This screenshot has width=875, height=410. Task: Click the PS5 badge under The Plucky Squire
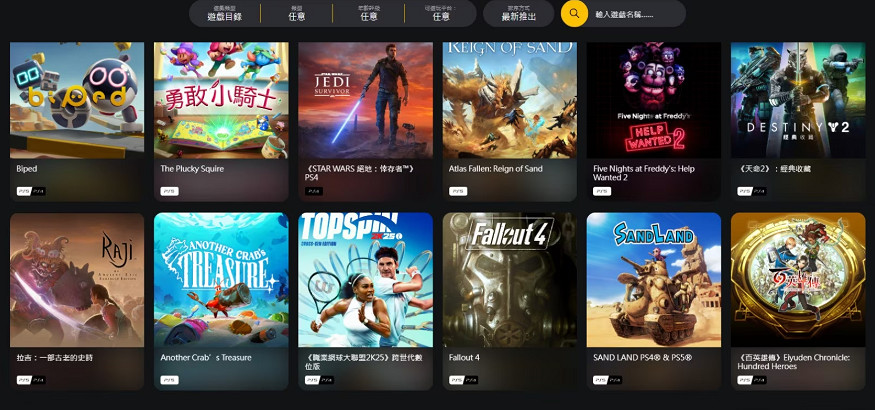click(x=170, y=191)
